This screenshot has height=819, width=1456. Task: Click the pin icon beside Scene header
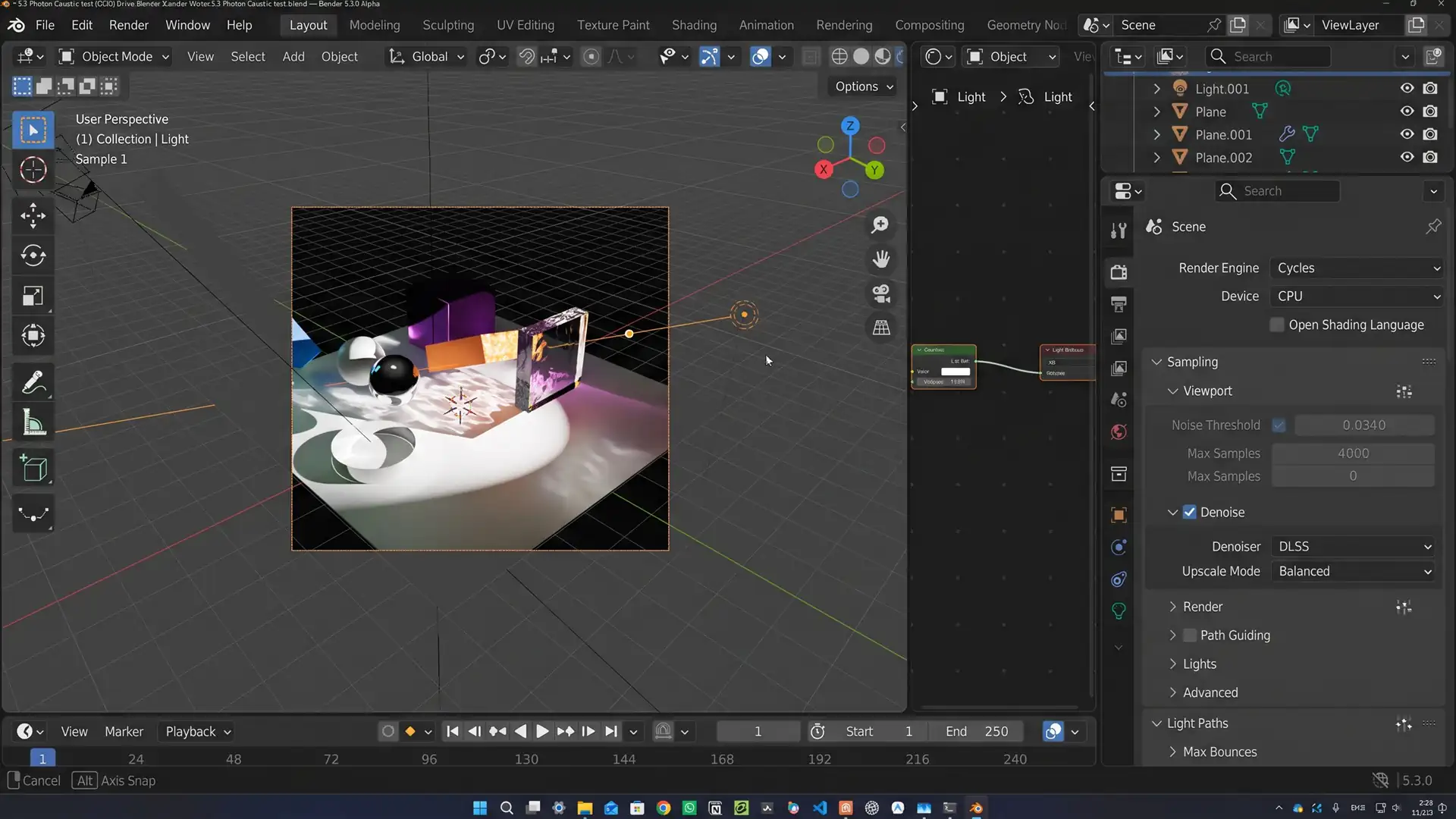coord(1432,227)
